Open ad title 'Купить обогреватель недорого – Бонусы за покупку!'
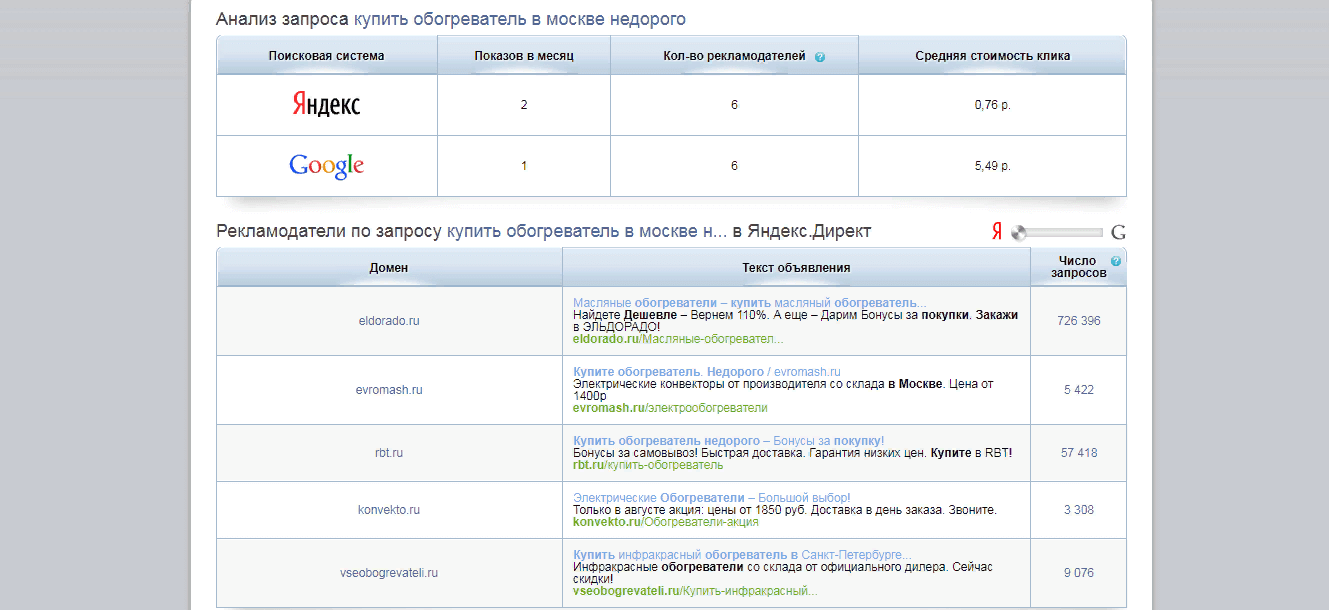This screenshot has height=610, width=1329. coord(728,441)
